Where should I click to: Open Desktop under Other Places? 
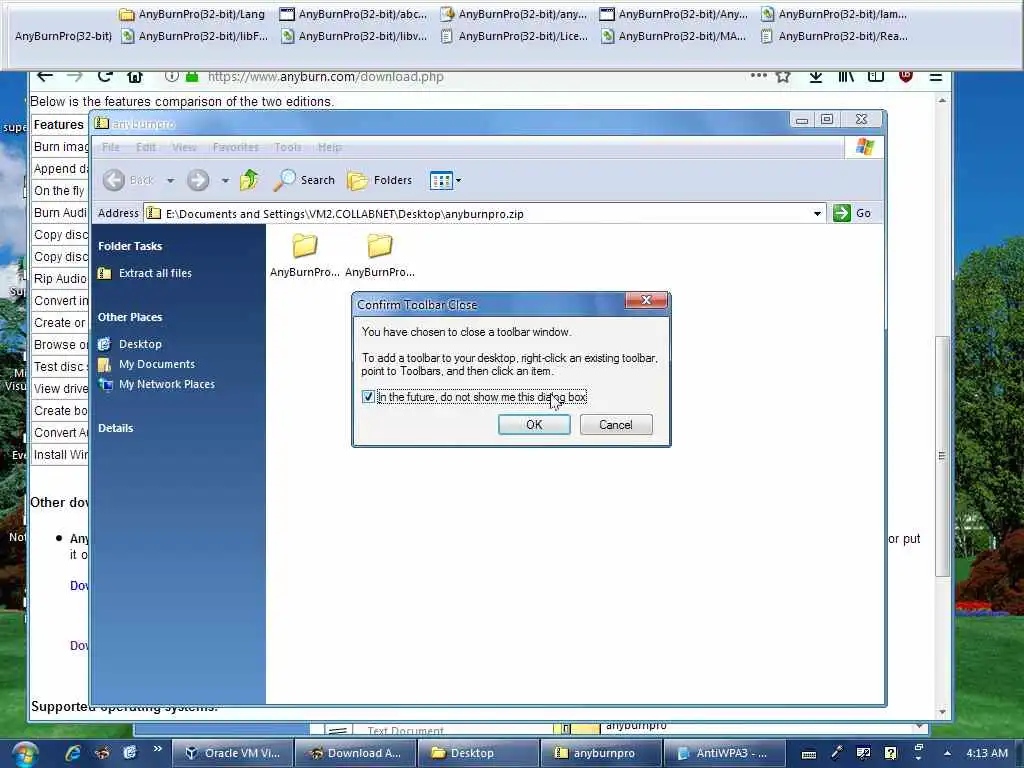click(140, 344)
